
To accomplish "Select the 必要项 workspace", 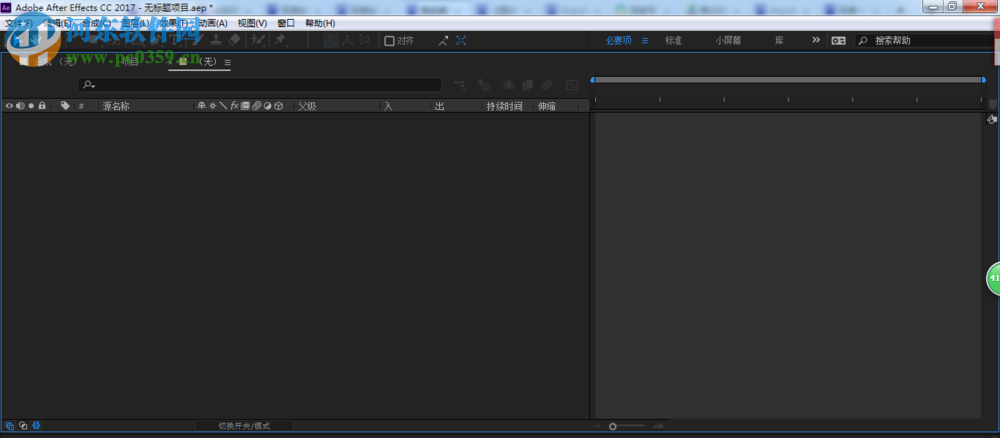I will tap(619, 40).
